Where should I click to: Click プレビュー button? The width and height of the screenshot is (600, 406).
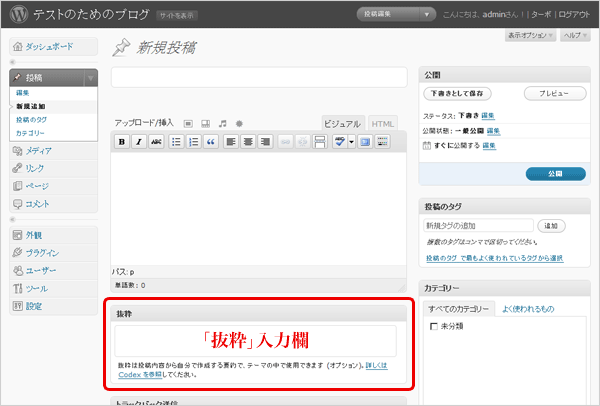tap(554, 93)
